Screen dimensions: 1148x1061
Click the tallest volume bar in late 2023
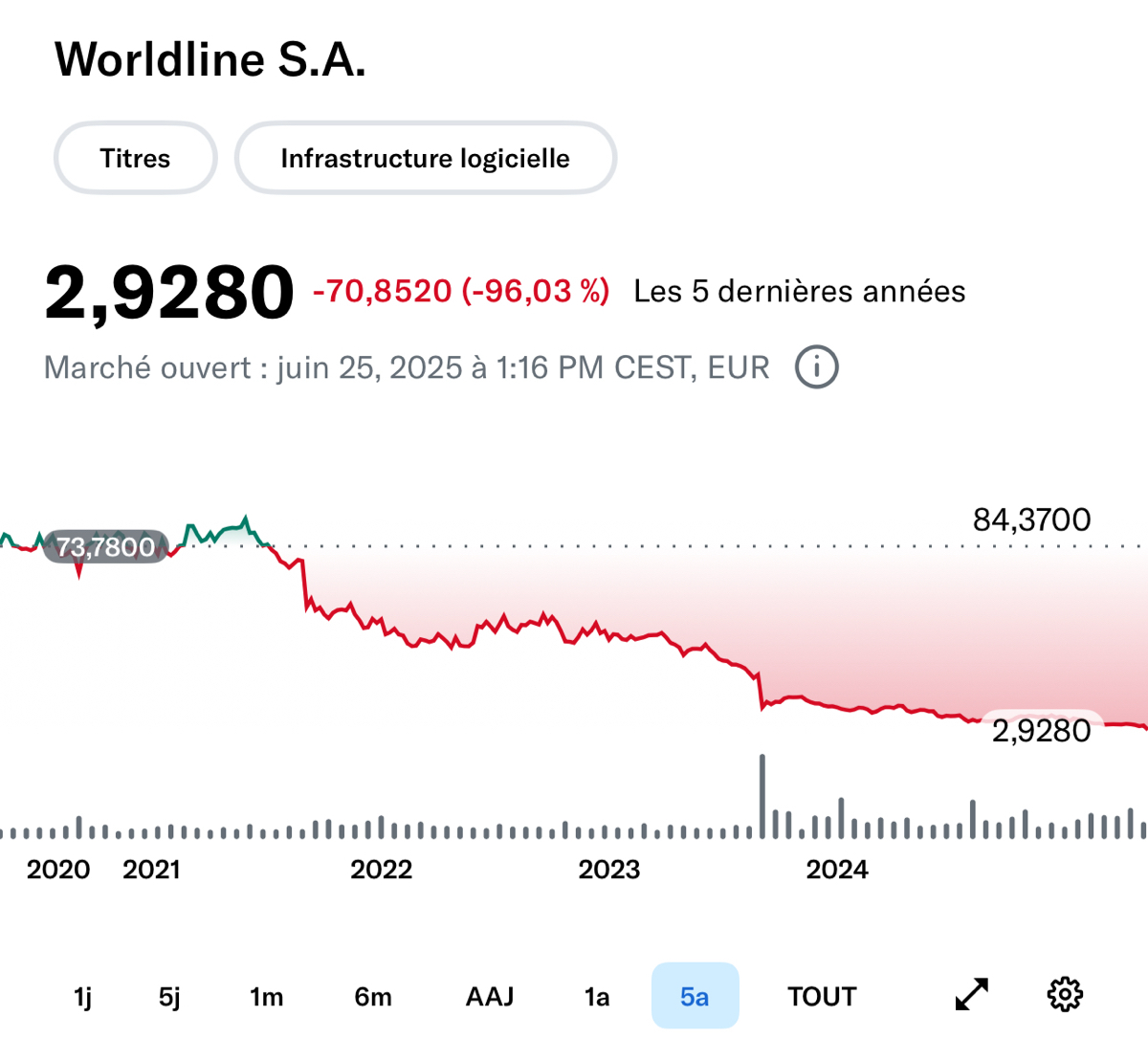pyautogui.click(x=762, y=796)
